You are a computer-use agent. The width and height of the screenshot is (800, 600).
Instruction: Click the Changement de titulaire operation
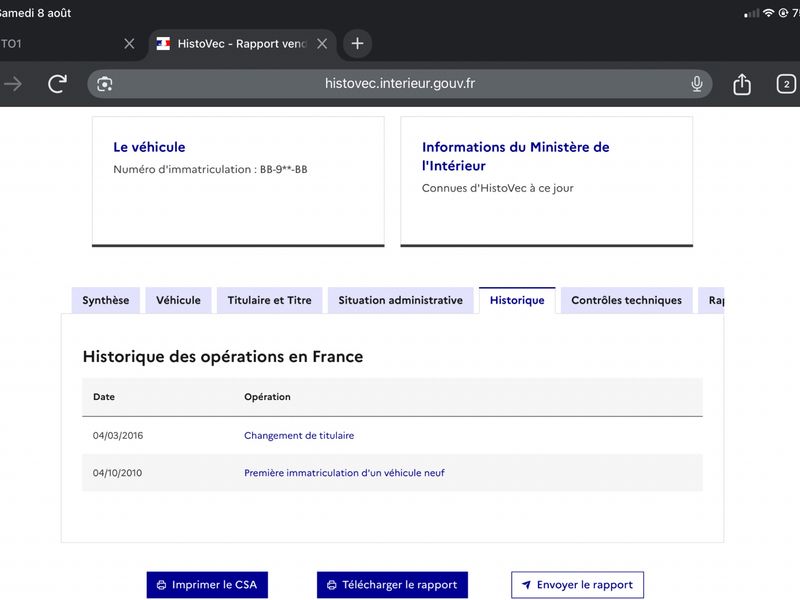(x=299, y=436)
